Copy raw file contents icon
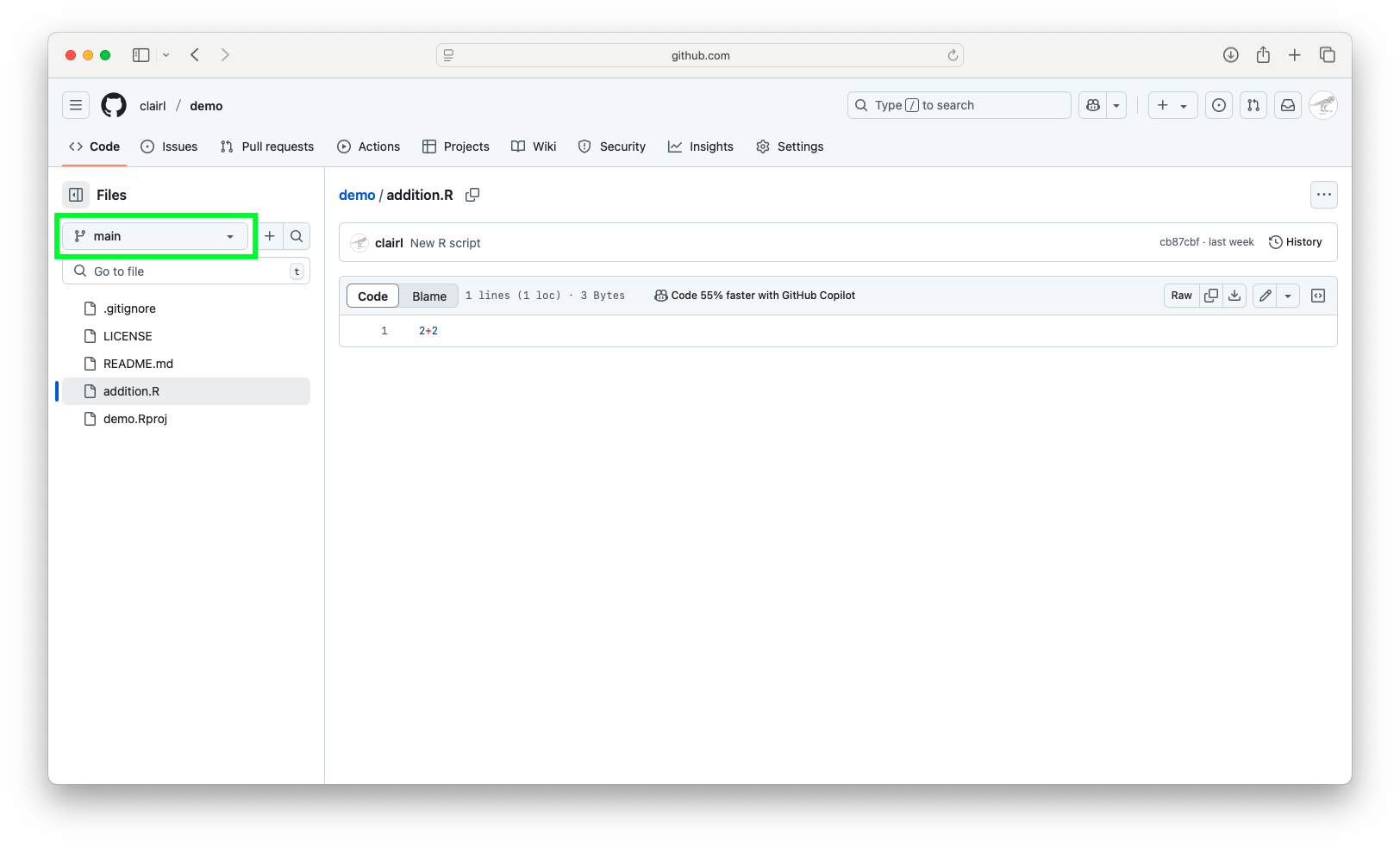This screenshot has height=848, width=1400. coord(1211,296)
